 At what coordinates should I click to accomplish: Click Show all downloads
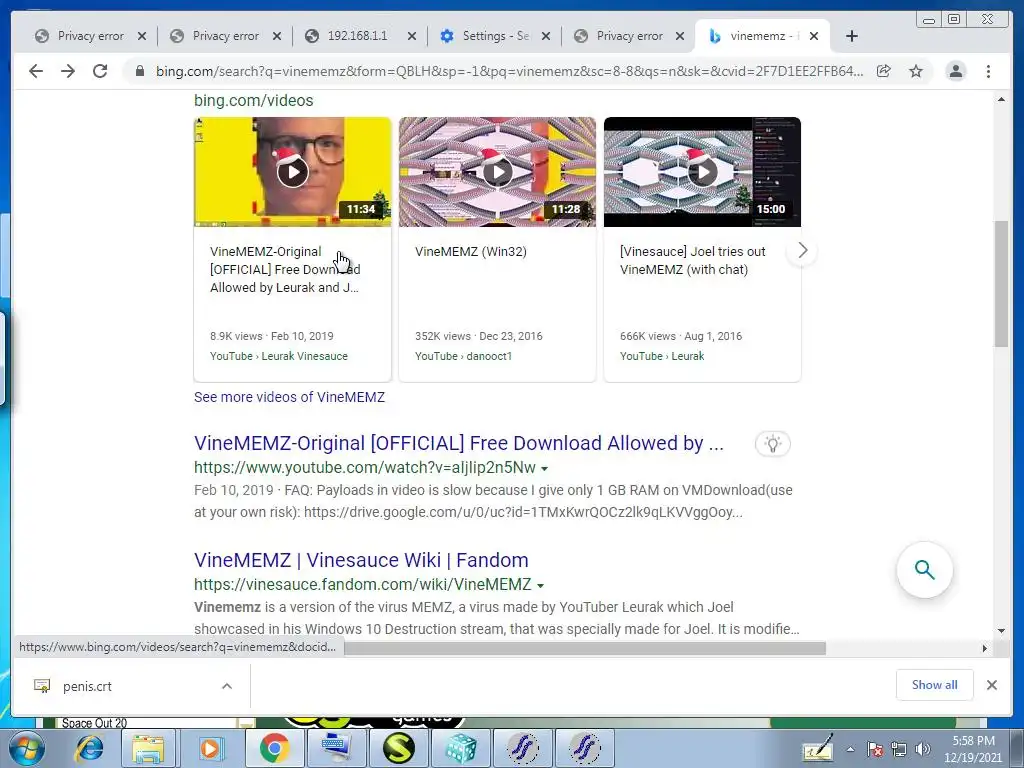(935, 685)
